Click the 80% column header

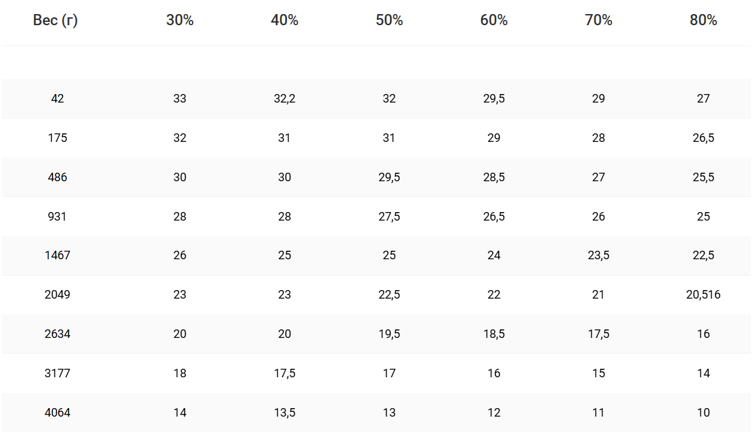click(703, 21)
